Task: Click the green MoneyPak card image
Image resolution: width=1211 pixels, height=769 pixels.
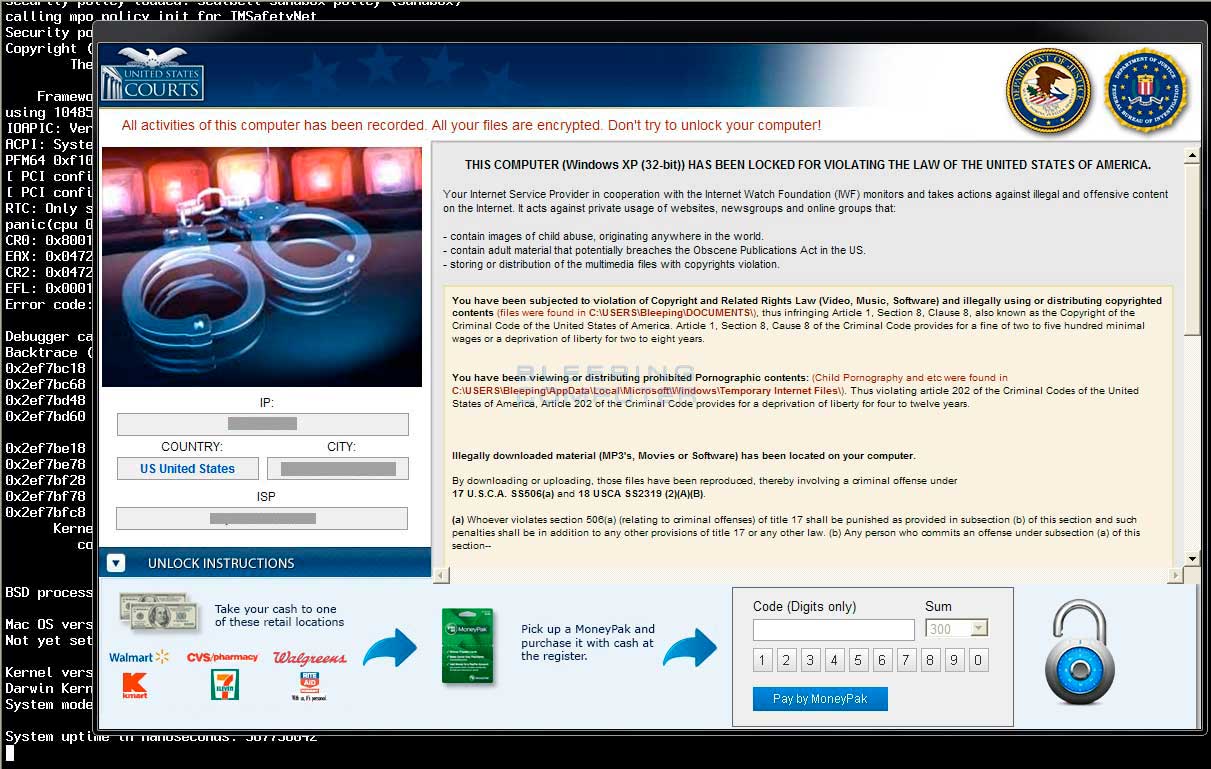Action: click(467, 646)
